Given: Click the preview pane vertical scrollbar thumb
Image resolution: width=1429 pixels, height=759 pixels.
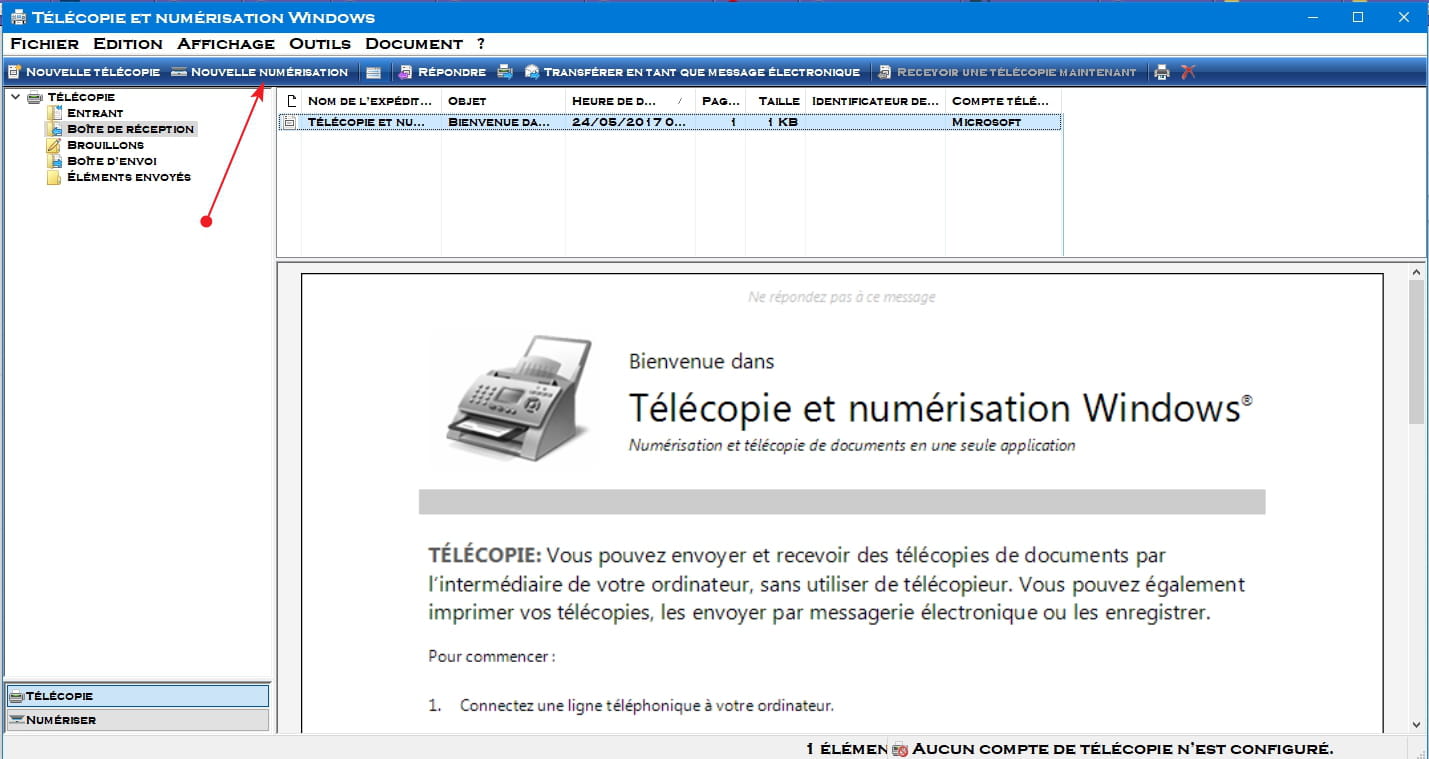Looking at the screenshot, I should coord(1417,353).
